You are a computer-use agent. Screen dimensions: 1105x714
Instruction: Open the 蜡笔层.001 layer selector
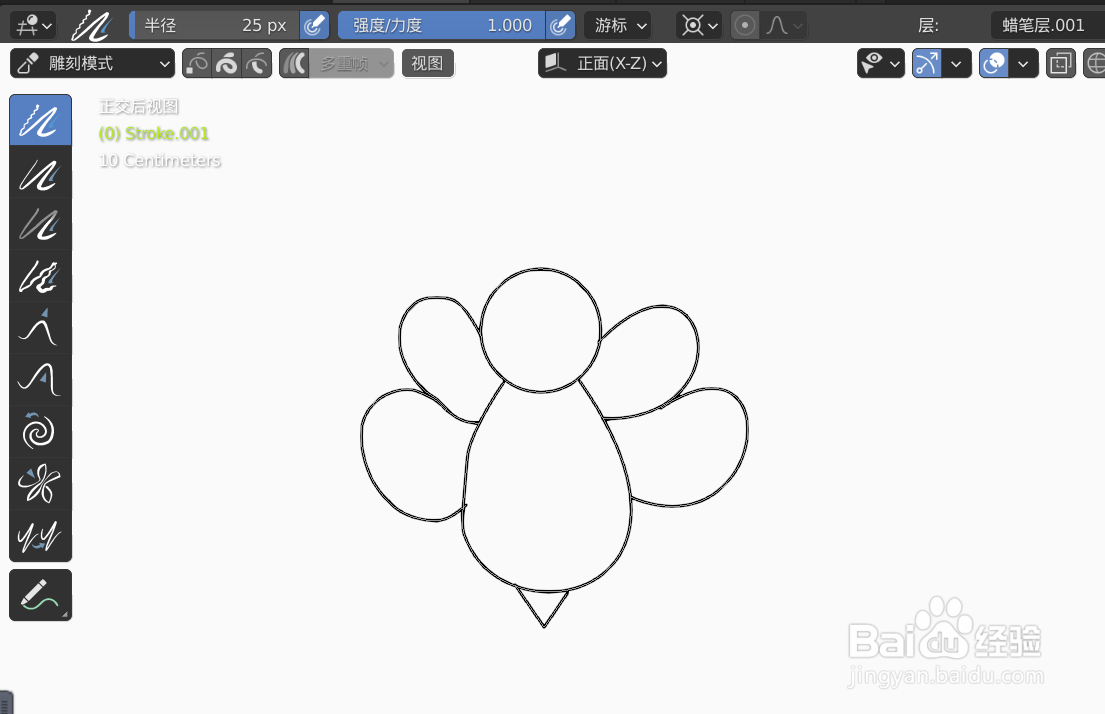click(1046, 25)
